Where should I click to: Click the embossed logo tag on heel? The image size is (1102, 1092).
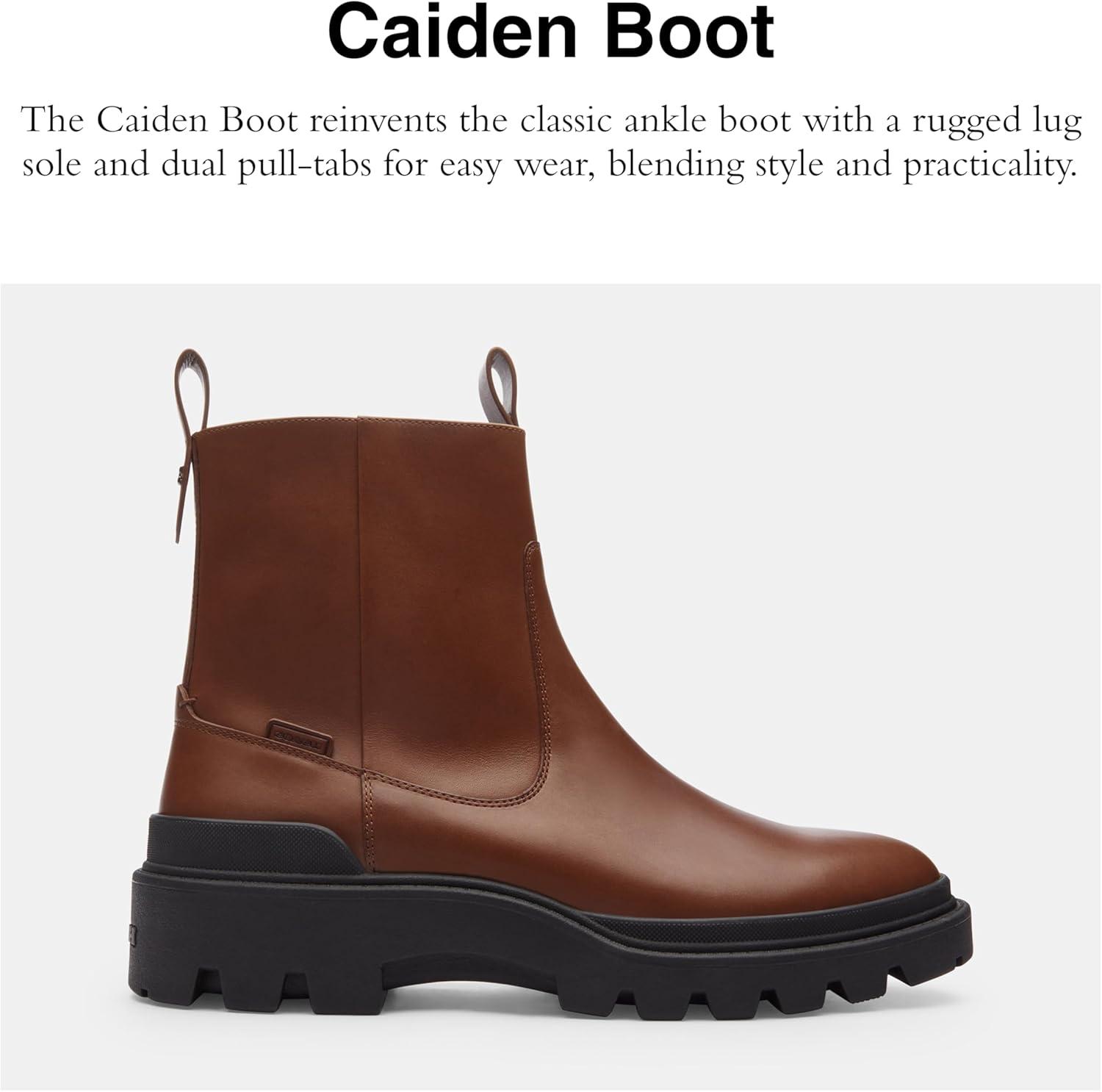[x=291, y=728]
